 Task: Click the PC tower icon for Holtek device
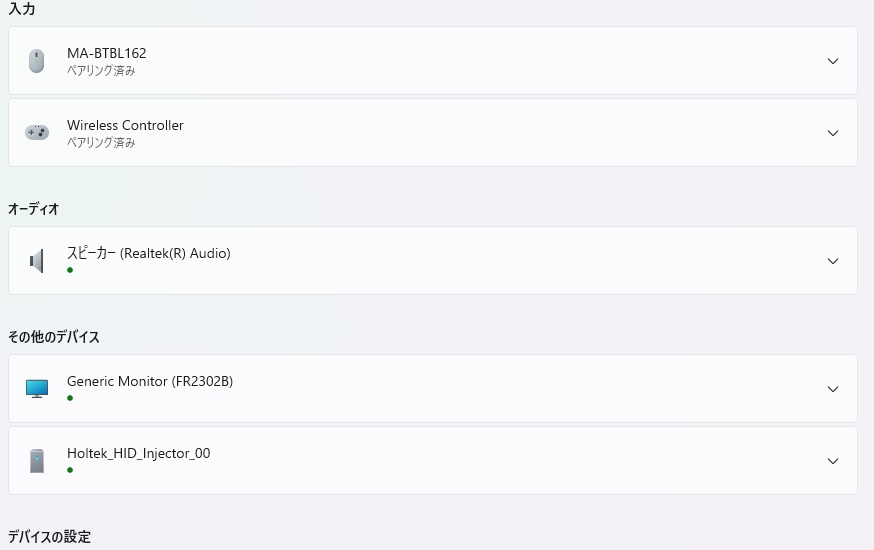37,461
